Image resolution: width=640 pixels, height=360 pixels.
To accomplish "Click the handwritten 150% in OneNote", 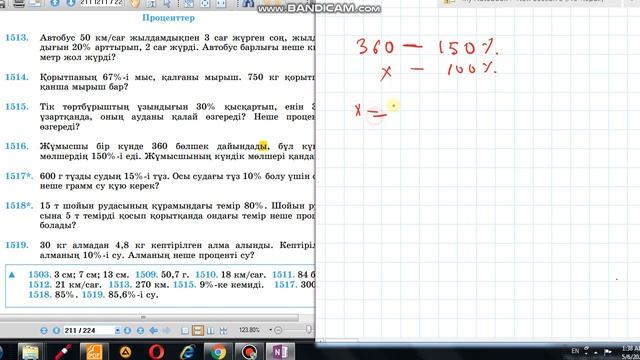I will (x=468, y=47).
